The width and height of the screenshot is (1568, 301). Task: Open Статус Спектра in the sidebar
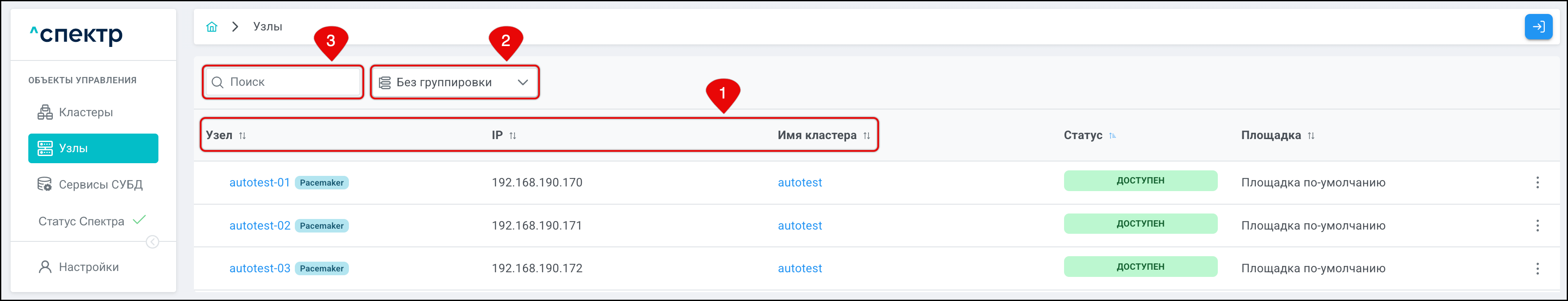[x=82, y=221]
